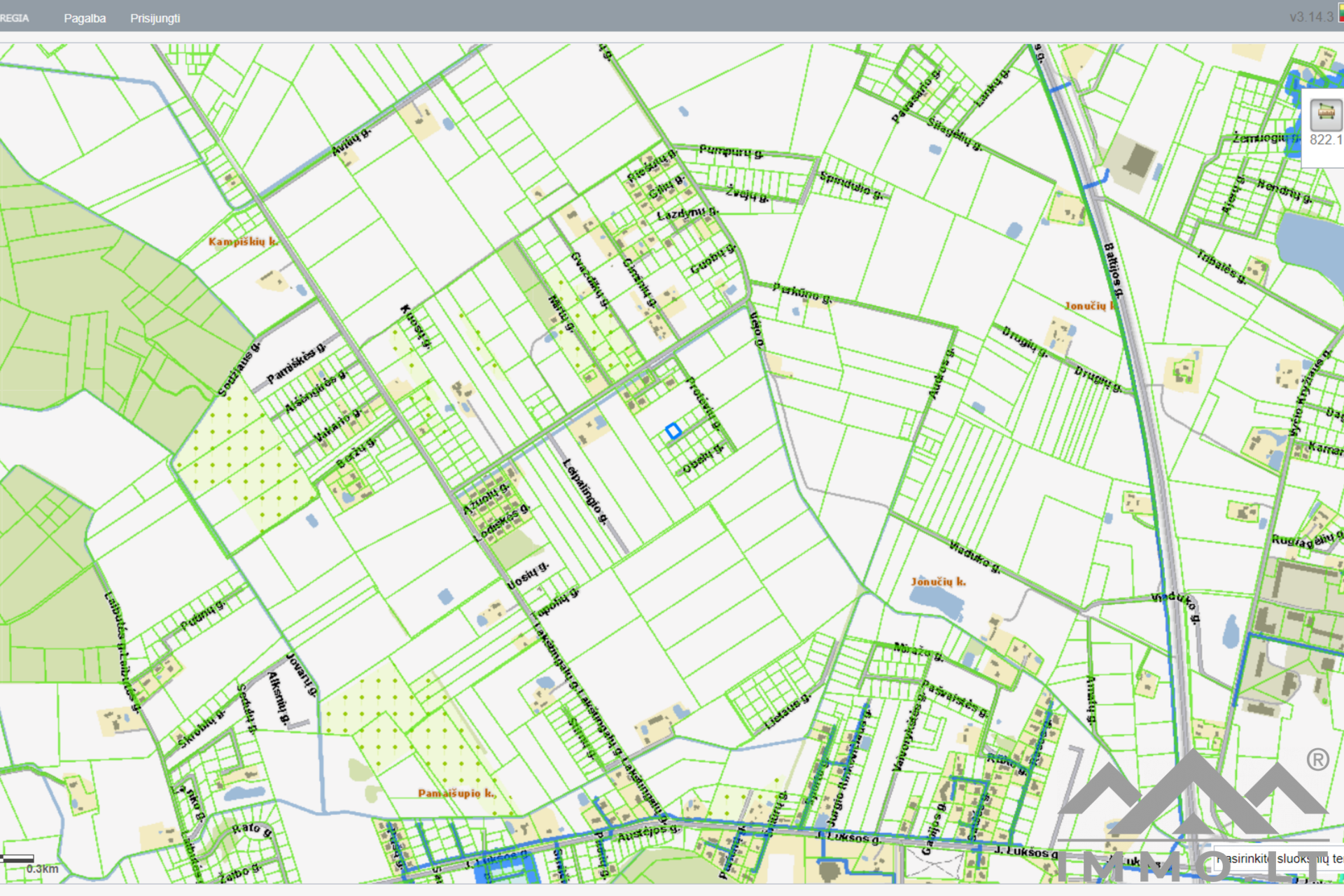Click the Kampiškių k. village label
The image size is (1344, 896).
242,241
